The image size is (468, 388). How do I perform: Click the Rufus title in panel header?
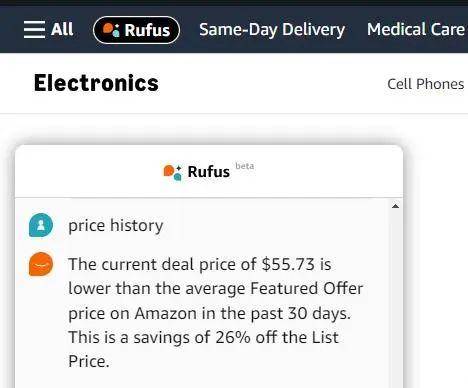click(209, 172)
